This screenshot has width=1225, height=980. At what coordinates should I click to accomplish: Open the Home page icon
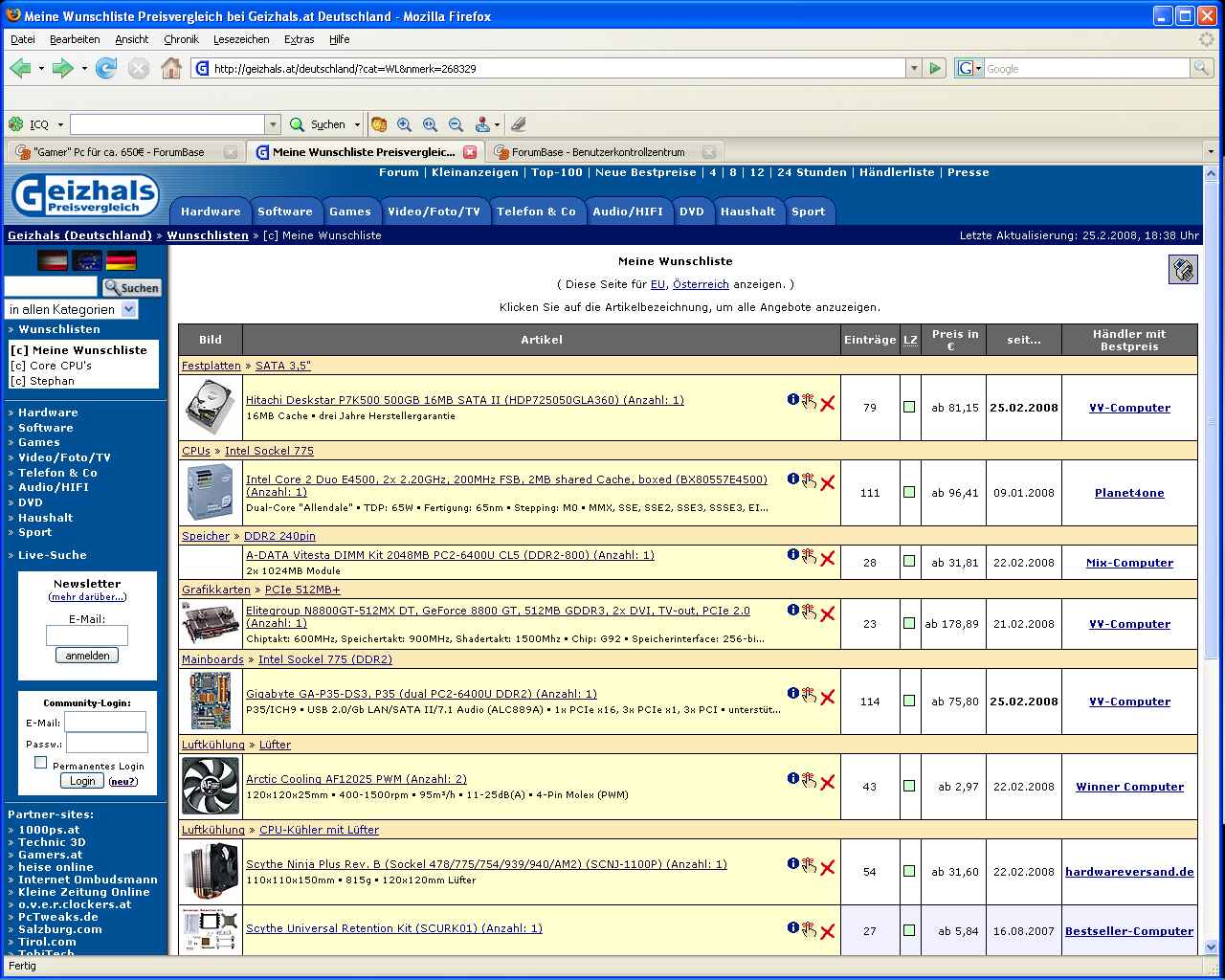click(x=171, y=68)
